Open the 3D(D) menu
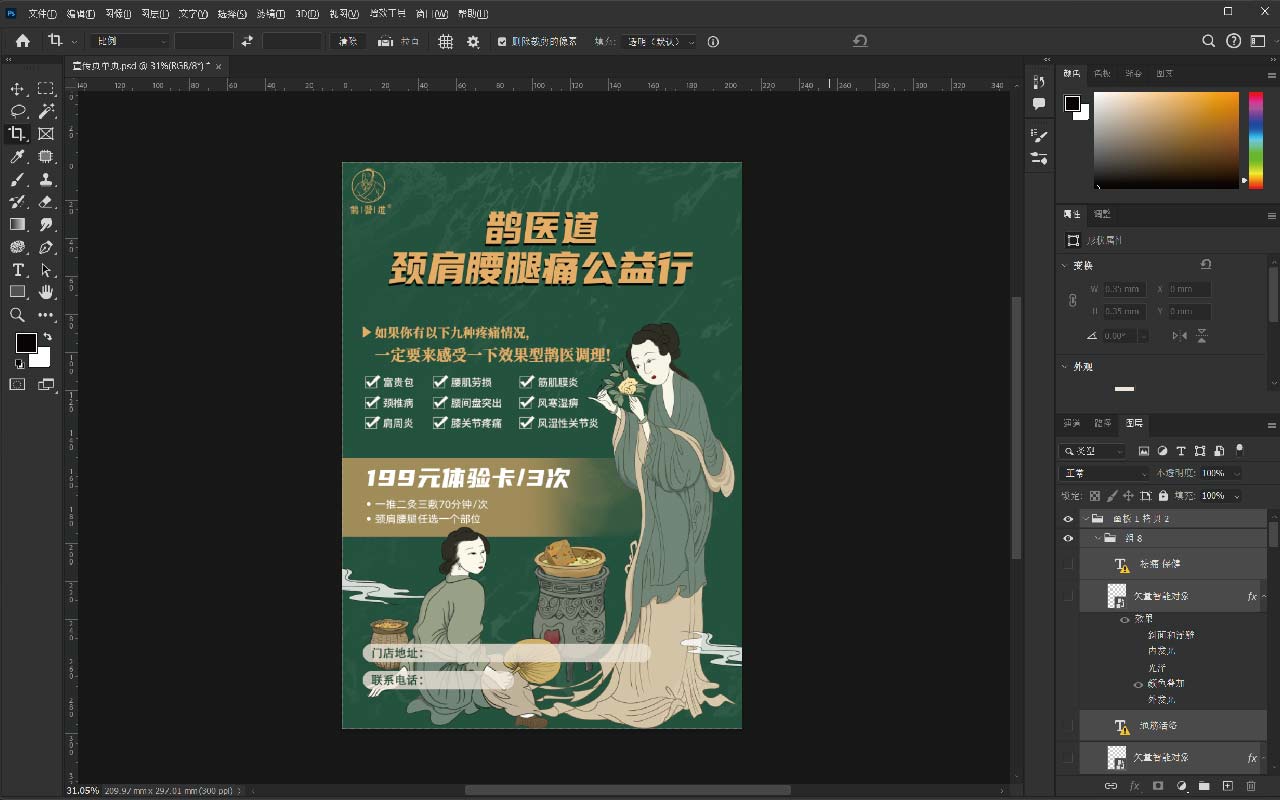 (x=307, y=14)
